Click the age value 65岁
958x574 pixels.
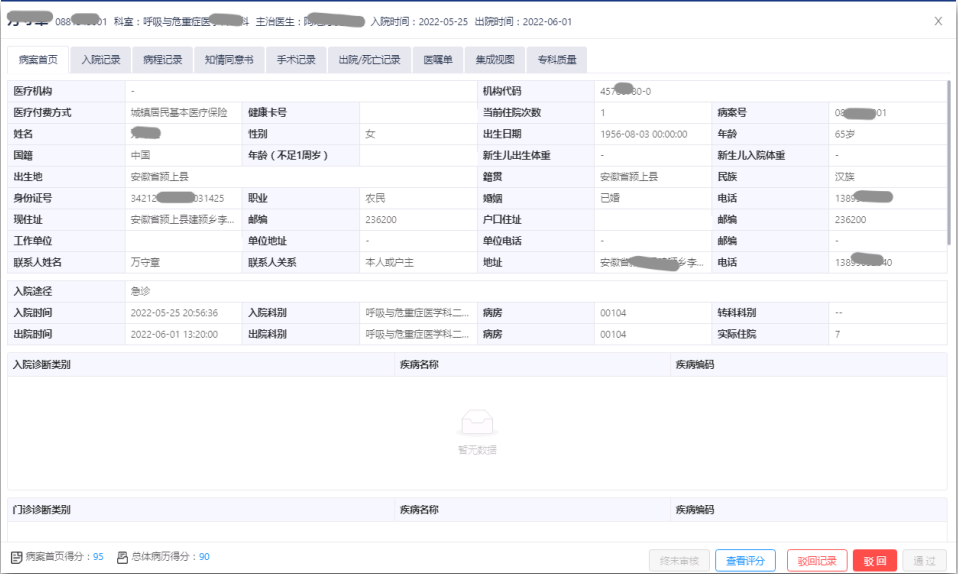pos(845,134)
